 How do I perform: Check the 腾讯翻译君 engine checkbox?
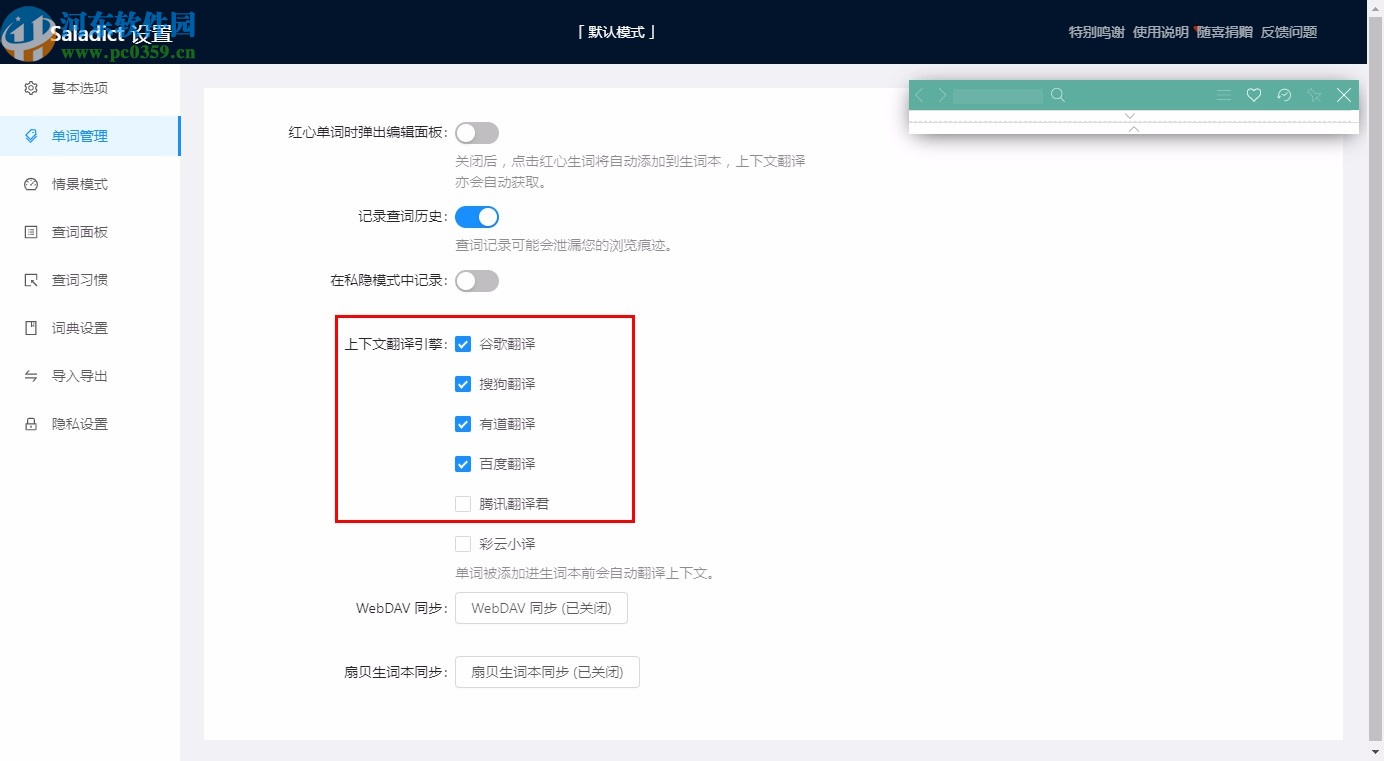[463, 503]
